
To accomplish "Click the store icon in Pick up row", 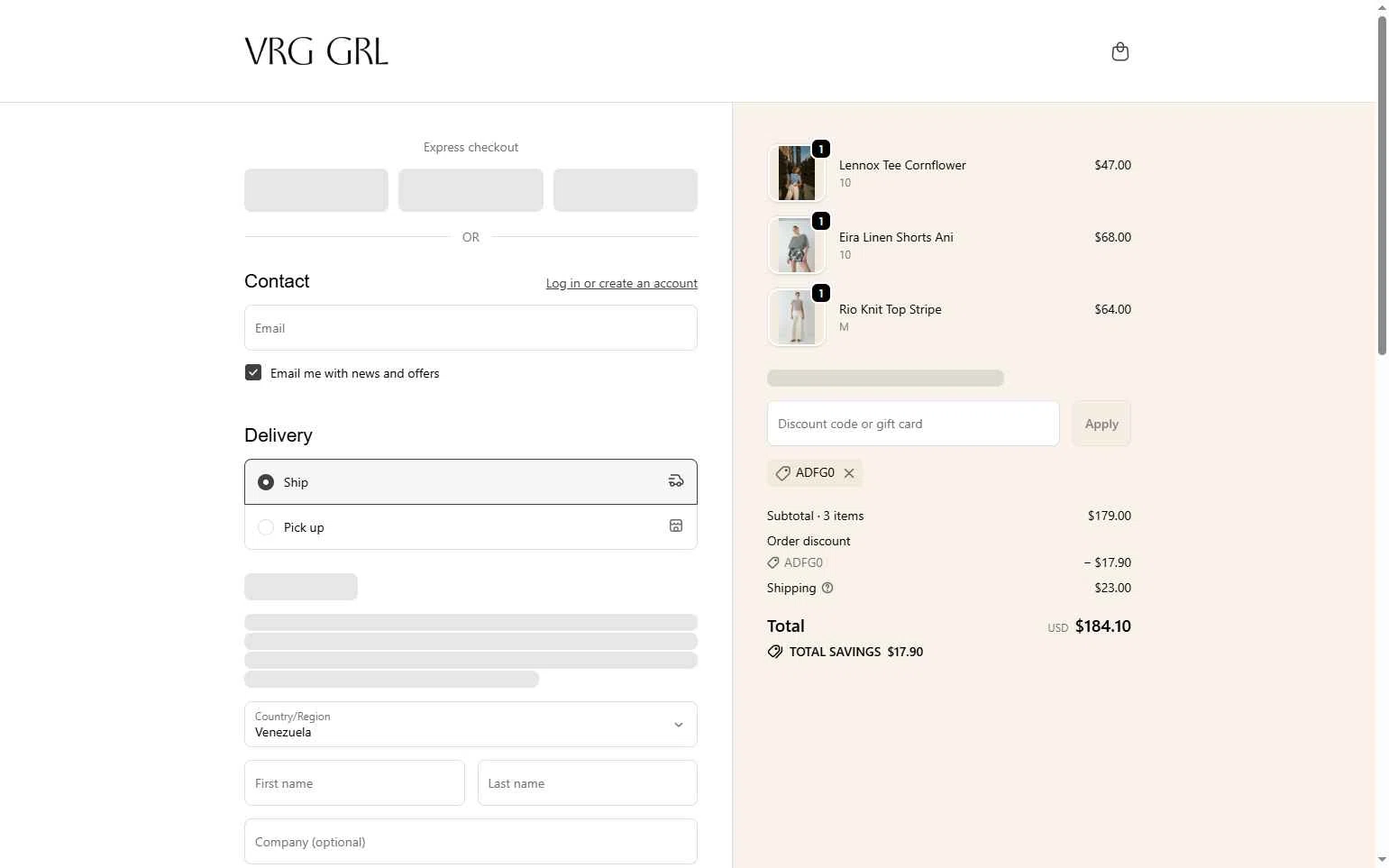I will pyautogui.click(x=676, y=526).
